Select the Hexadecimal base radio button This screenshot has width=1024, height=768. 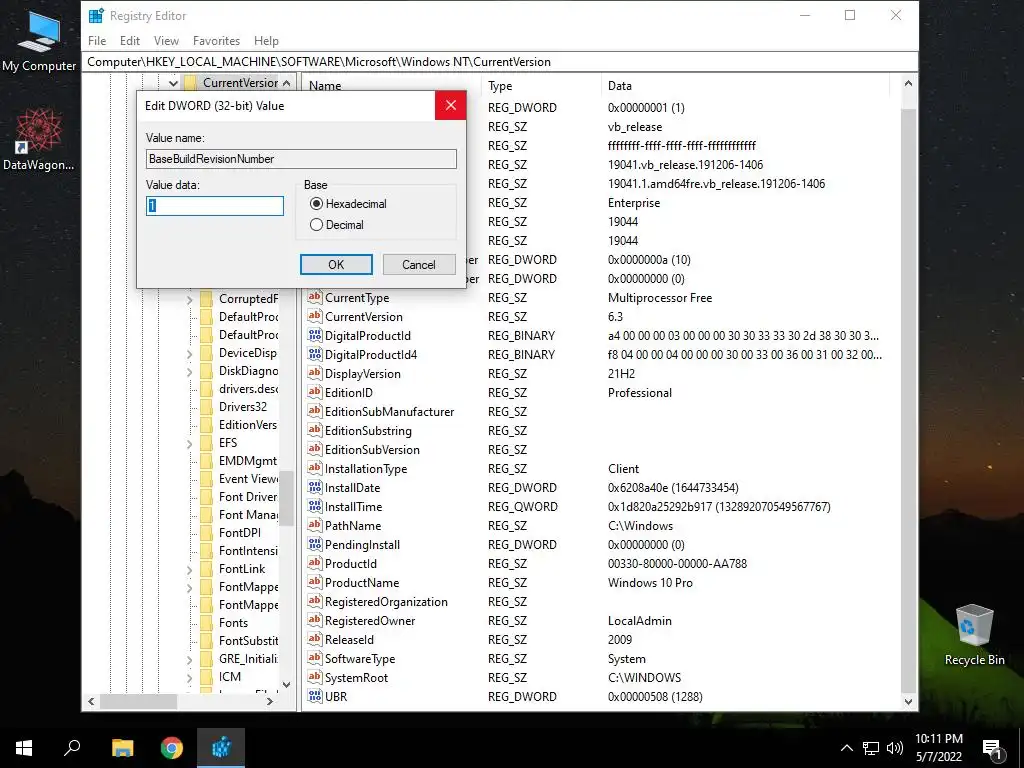[317, 204]
